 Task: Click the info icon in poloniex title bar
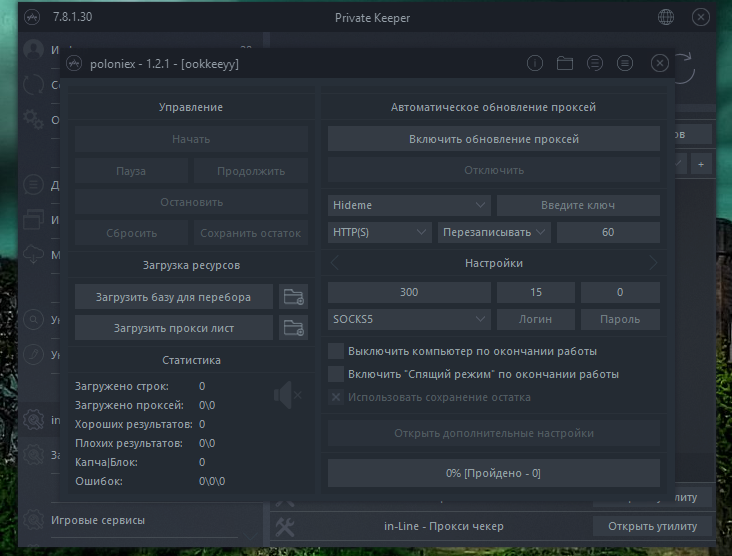pos(535,63)
